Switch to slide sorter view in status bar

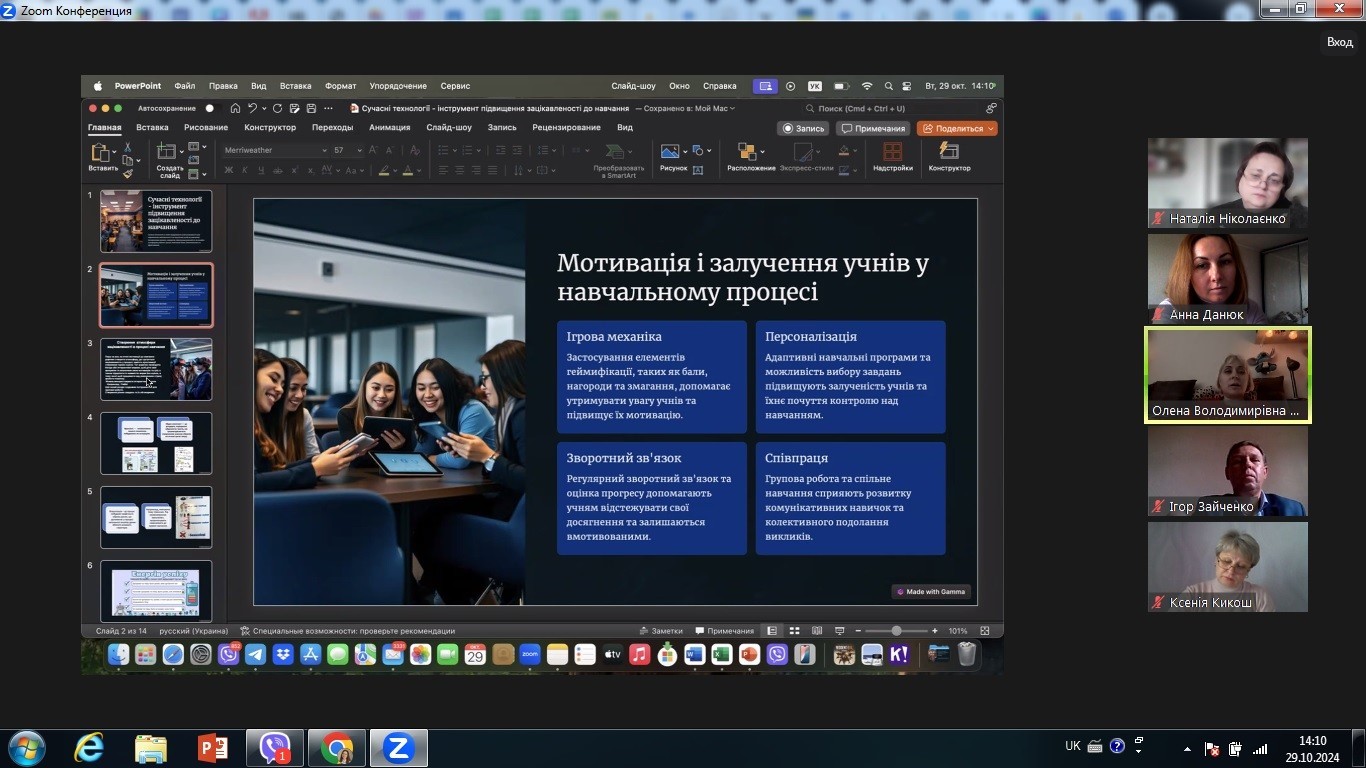(794, 631)
